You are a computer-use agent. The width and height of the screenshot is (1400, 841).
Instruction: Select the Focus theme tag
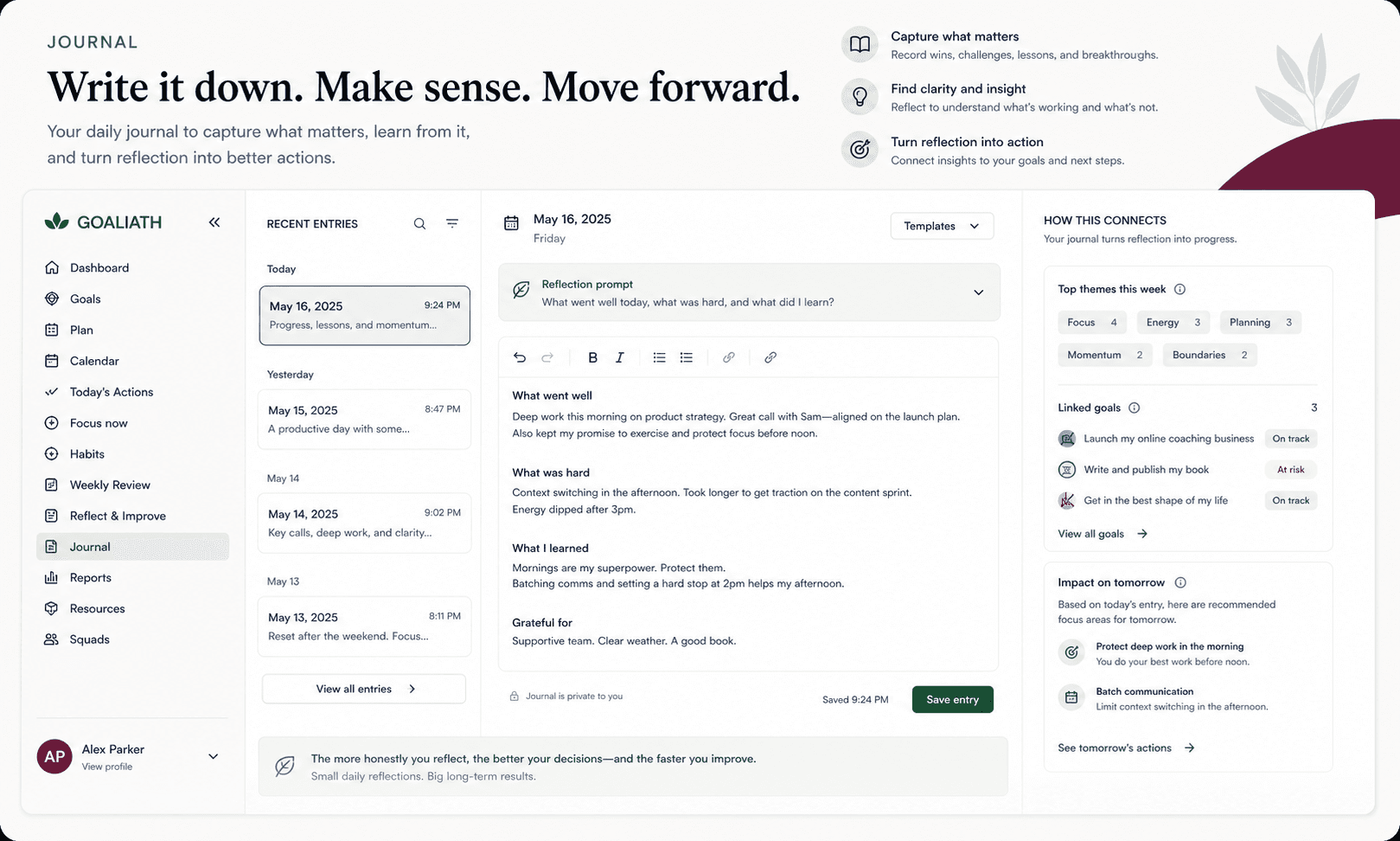pos(1092,322)
